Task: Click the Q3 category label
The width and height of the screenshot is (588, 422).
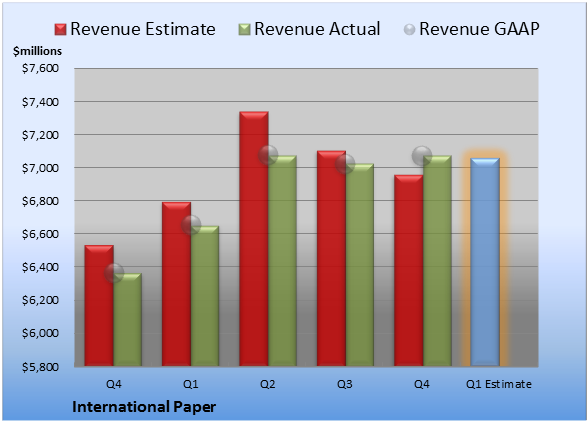Action: pos(345,384)
